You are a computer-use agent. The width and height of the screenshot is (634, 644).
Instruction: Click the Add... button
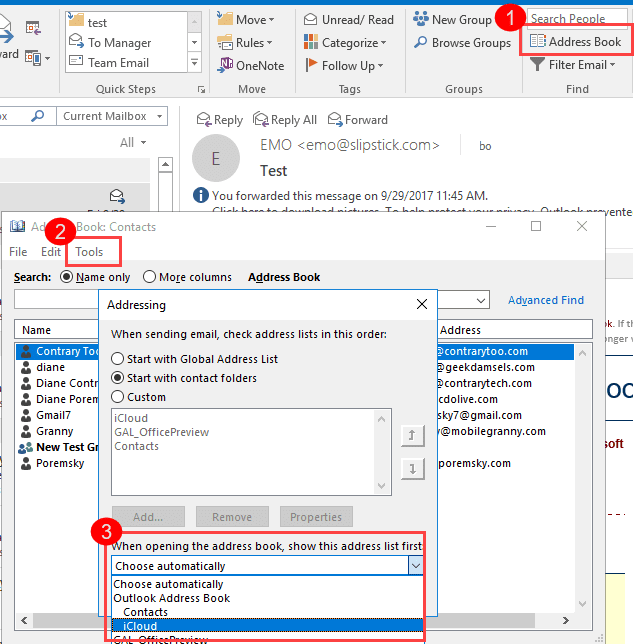tap(148, 517)
